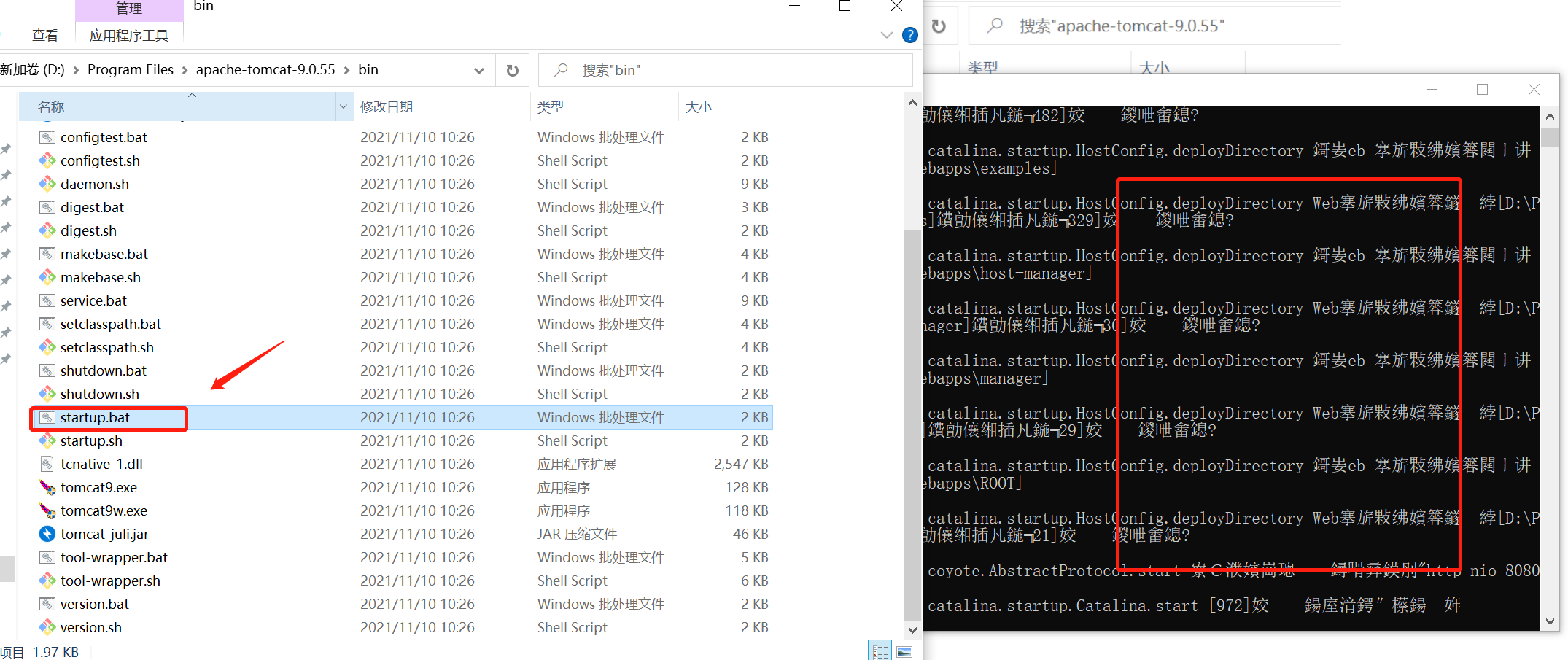
Task: Click the configtest.sh script icon
Action: tap(47, 160)
